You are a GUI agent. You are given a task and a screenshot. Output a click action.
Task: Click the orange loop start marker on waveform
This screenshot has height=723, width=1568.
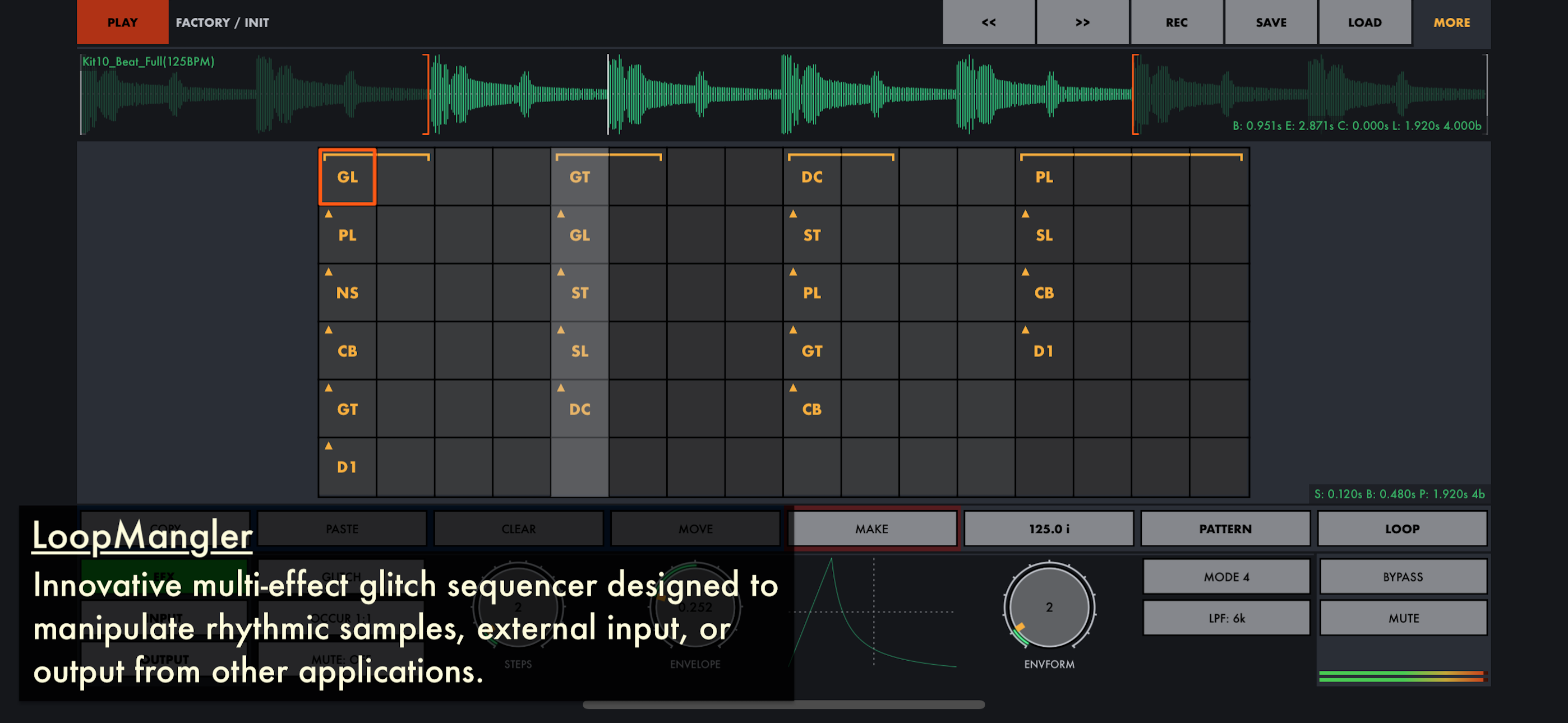point(426,94)
